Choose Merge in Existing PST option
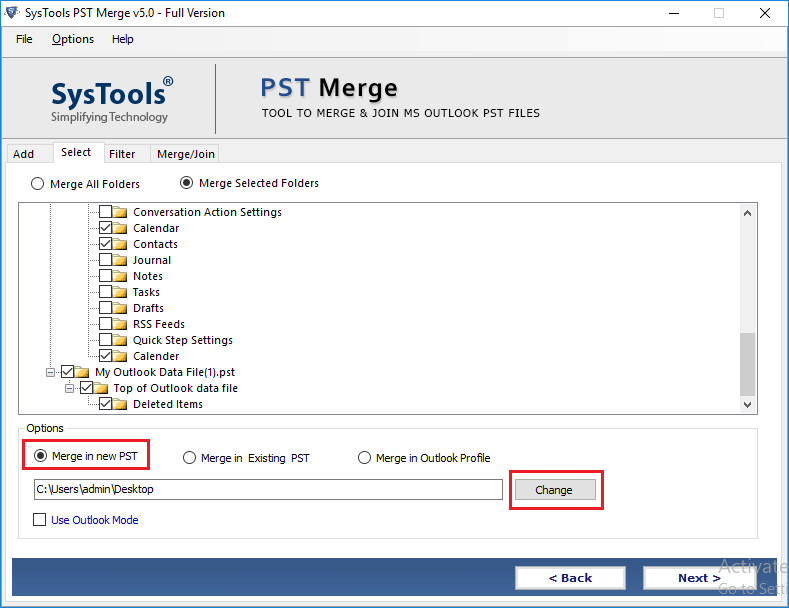The height and width of the screenshot is (608, 789). point(189,458)
